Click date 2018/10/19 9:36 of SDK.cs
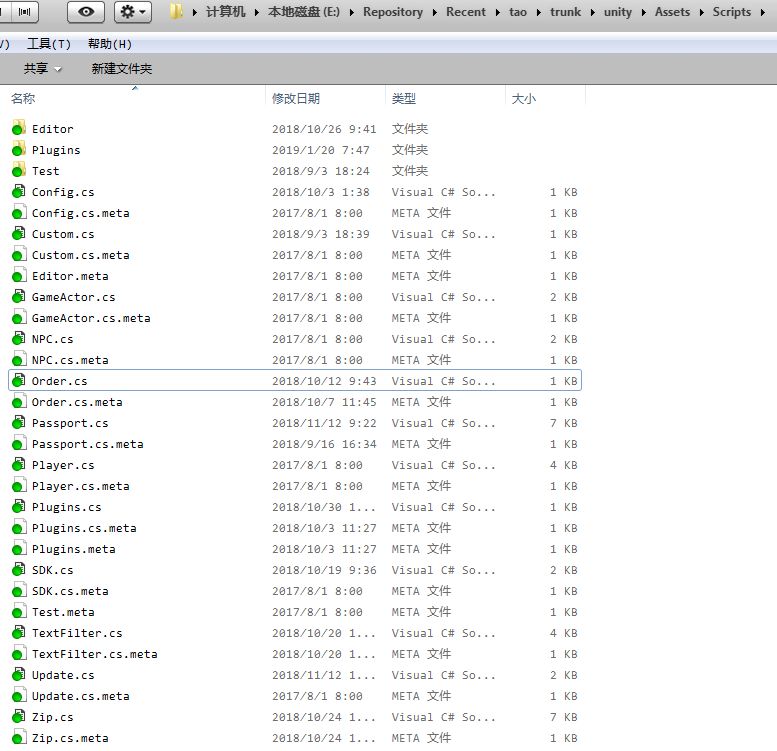 [324, 571]
